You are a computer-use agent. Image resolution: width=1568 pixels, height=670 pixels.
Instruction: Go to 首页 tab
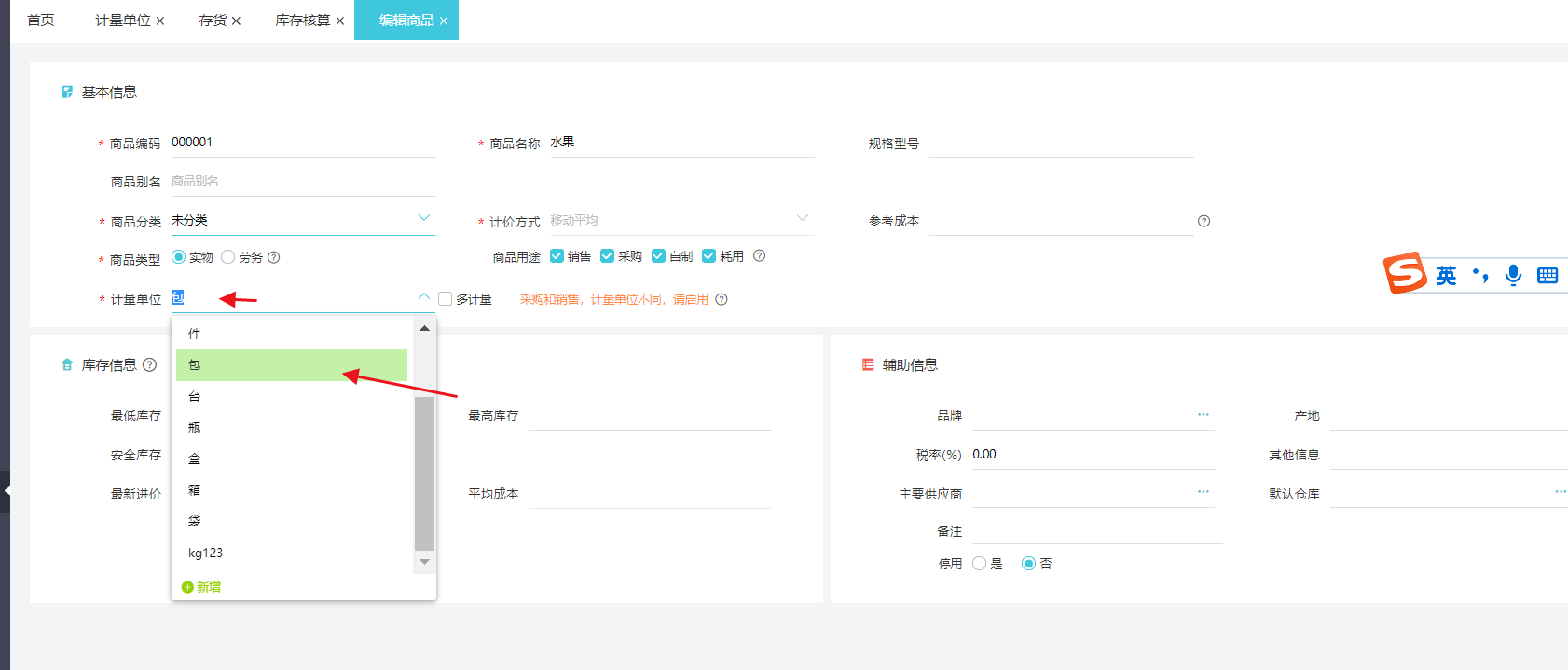coord(41,21)
